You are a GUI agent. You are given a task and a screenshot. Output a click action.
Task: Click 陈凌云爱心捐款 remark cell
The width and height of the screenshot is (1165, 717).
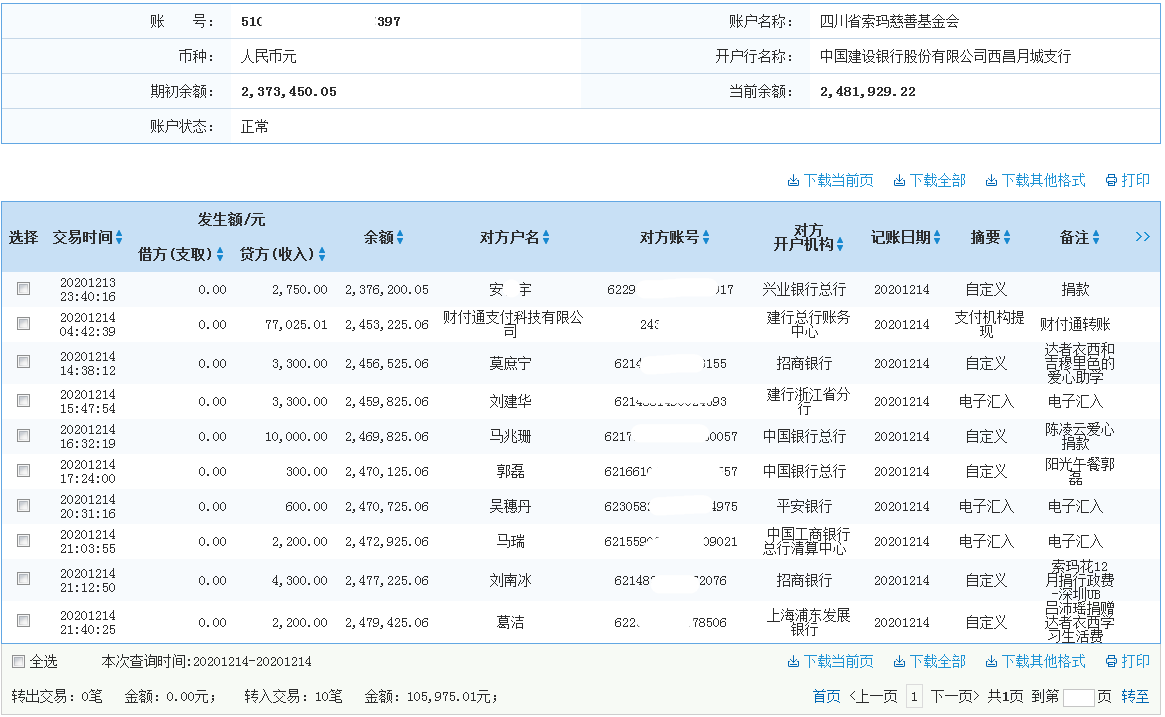pyautogui.click(x=1079, y=437)
